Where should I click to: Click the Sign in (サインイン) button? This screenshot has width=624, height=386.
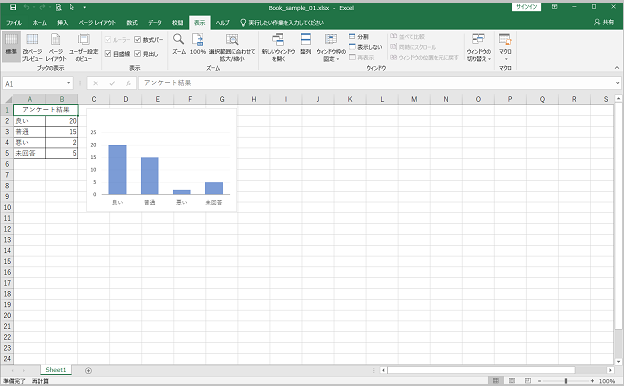(x=526, y=7)
